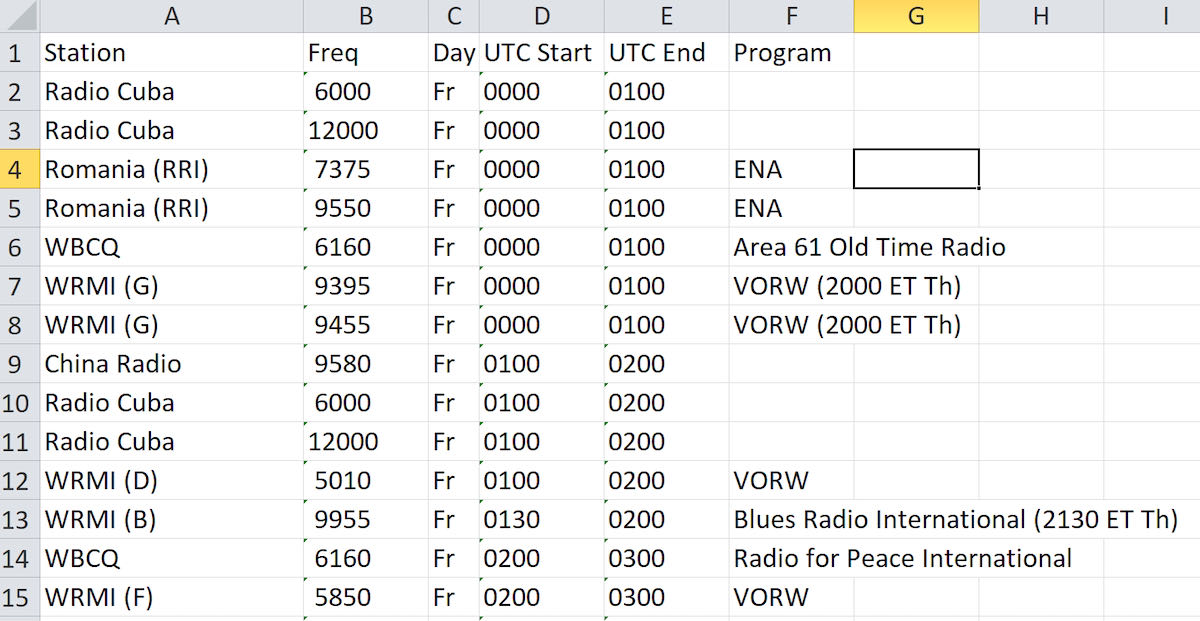Select 12000 cell in row 11
1200x621 pixels.
click(366, 442)
